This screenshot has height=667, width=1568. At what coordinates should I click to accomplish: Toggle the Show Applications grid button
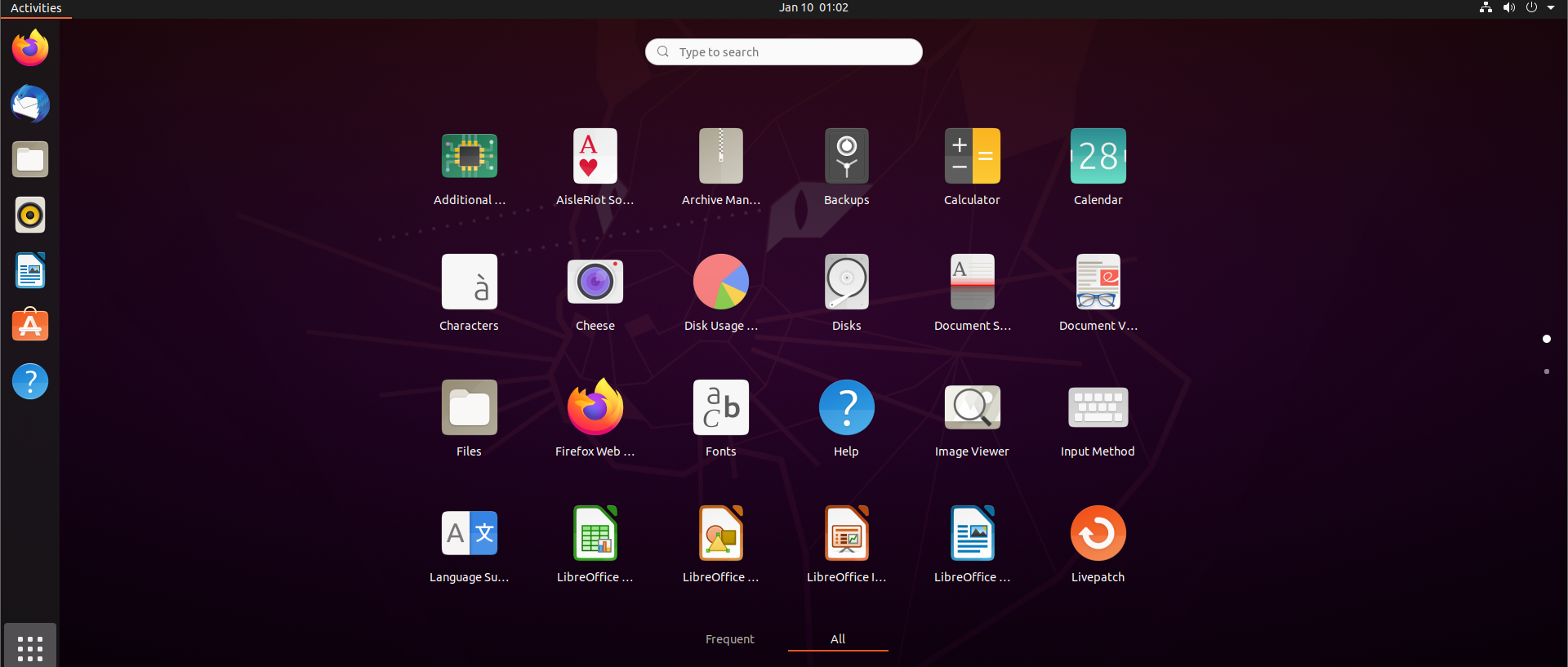(x=30, y=647)
